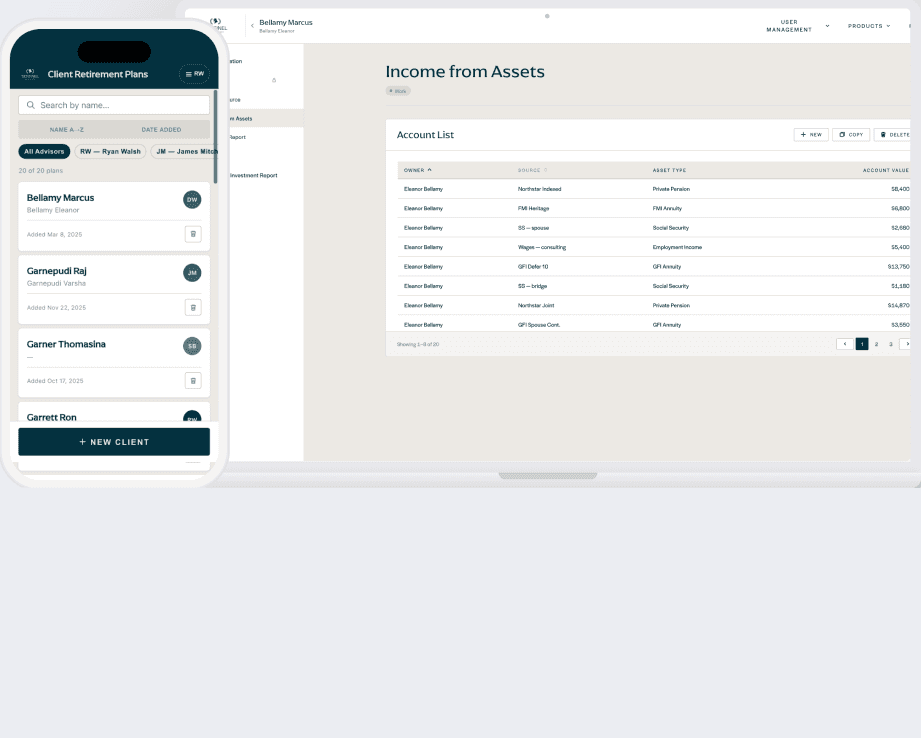
Task: Go to next page in Account List
Action: tap(906, 344)
